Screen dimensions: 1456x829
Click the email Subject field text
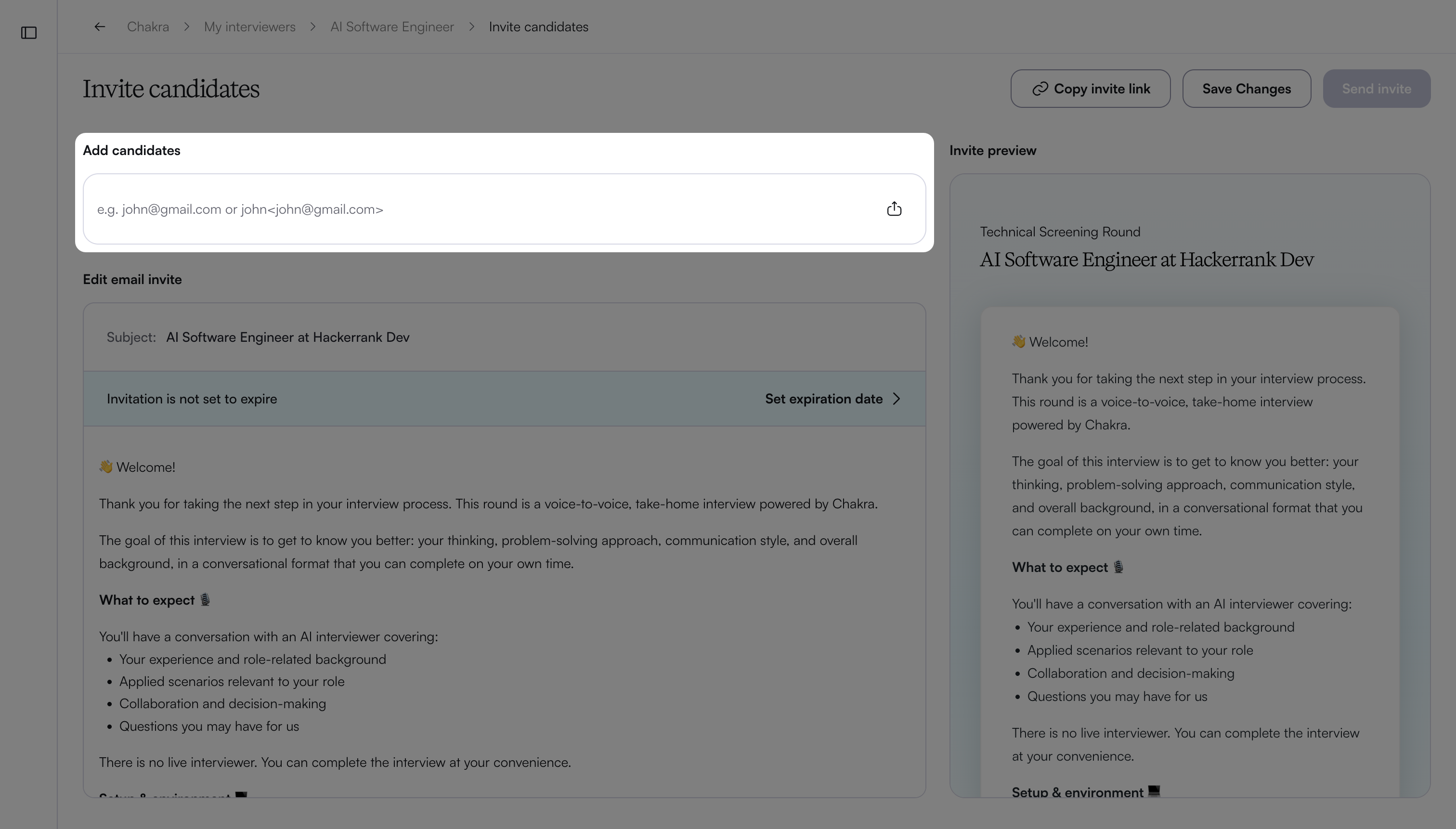[287, 337]
